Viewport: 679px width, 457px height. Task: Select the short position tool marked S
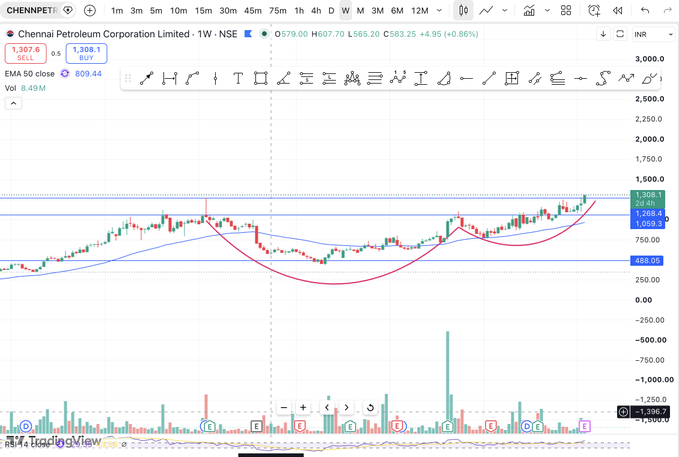click(306, 78)
